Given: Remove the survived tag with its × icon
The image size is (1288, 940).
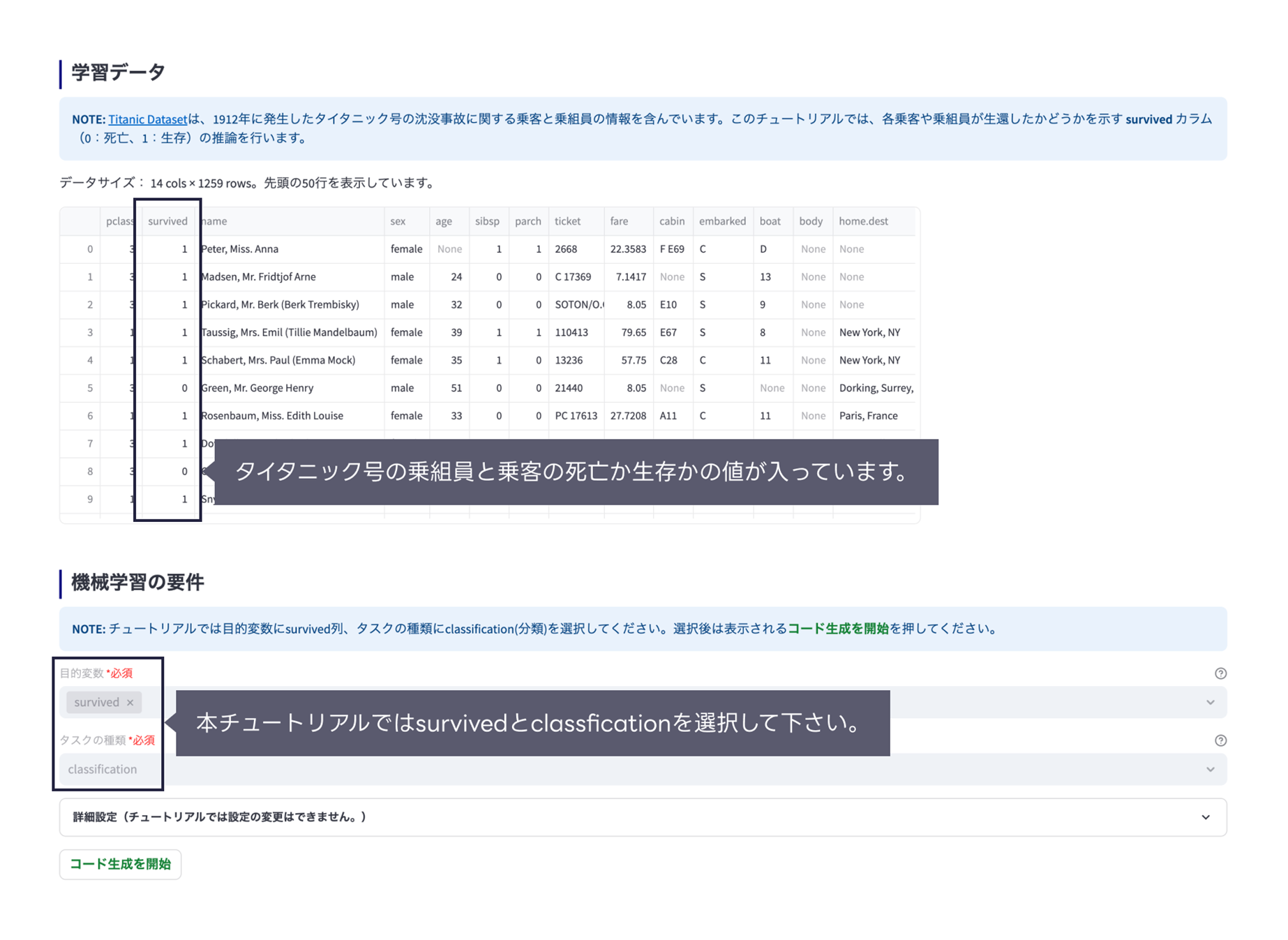Looking at the screenshot, I should coord(130,702).
